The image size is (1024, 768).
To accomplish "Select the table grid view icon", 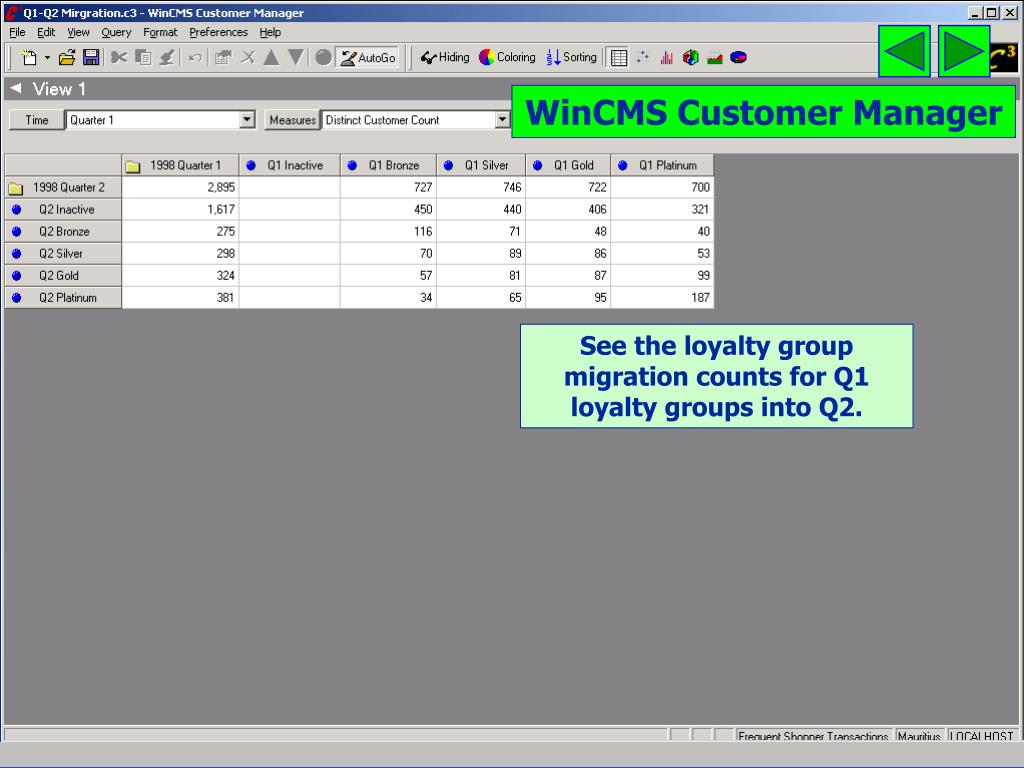I will pos(618,57).
